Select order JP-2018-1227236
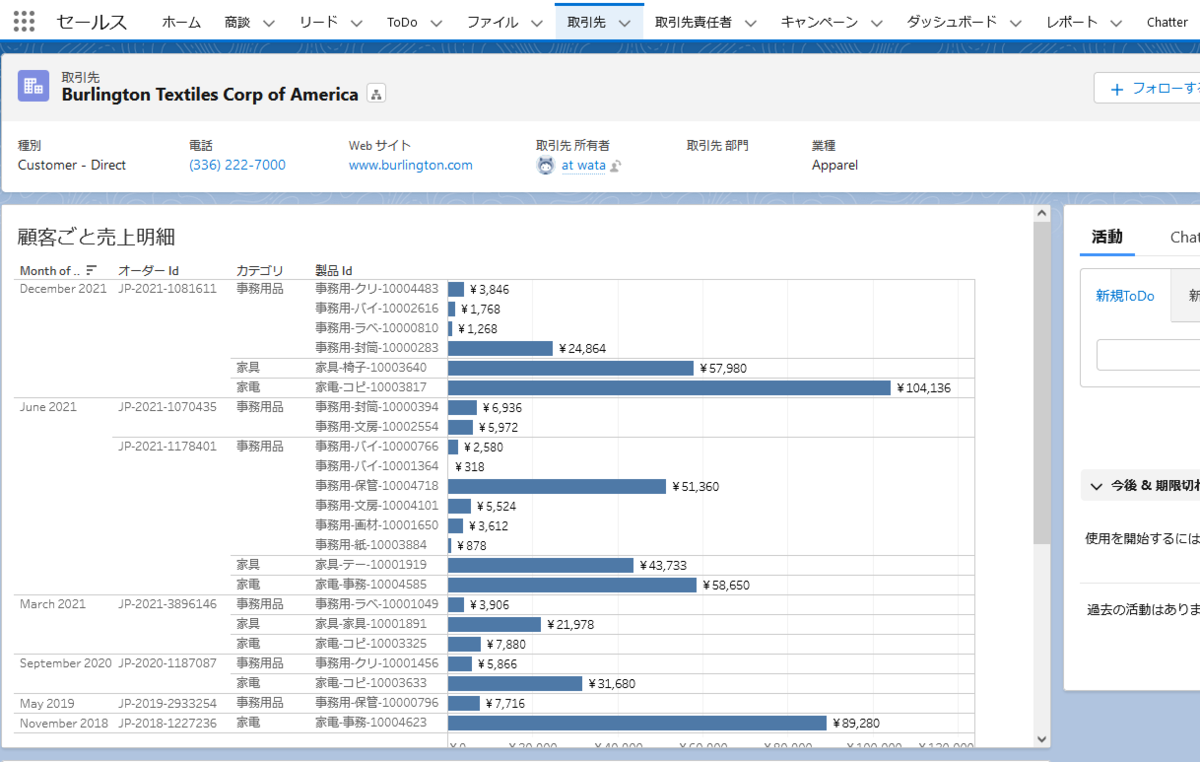Viewport: 1200px width, 762px height. (x=167, y=723)
